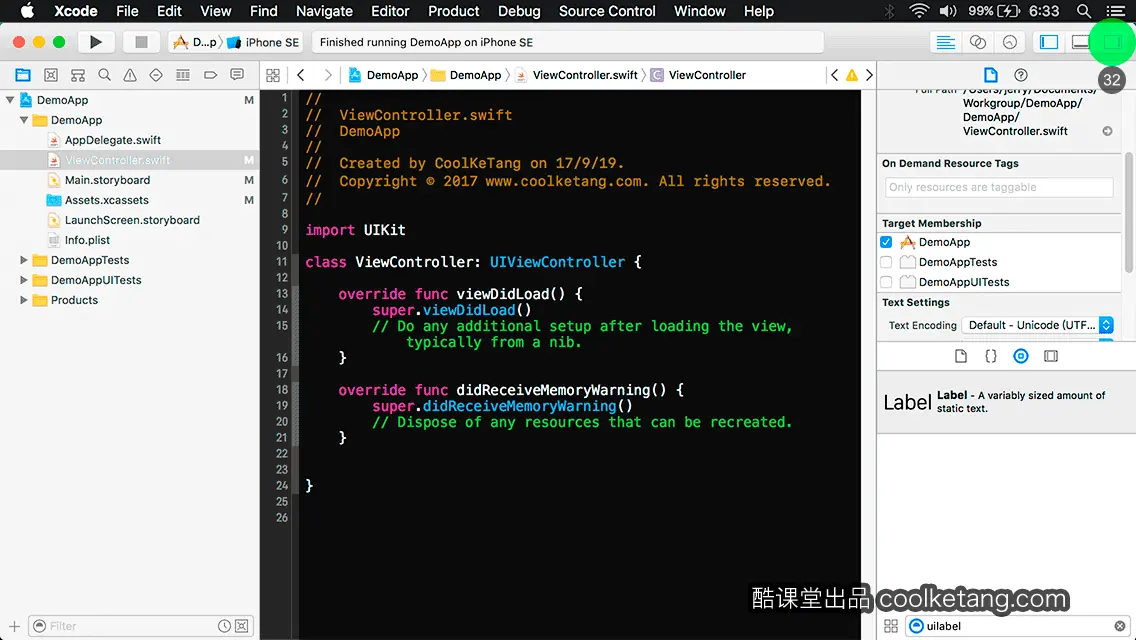
Task: Open the Product menu
Action: coord(454,11)
